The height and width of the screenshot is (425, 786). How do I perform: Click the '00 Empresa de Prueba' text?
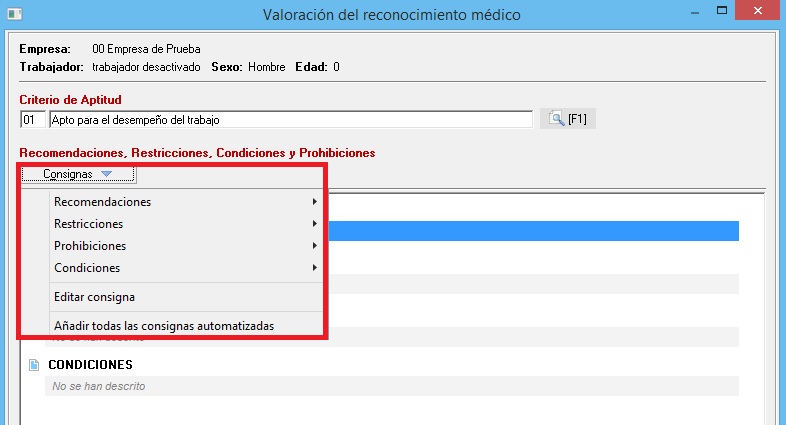coord(146,49)
